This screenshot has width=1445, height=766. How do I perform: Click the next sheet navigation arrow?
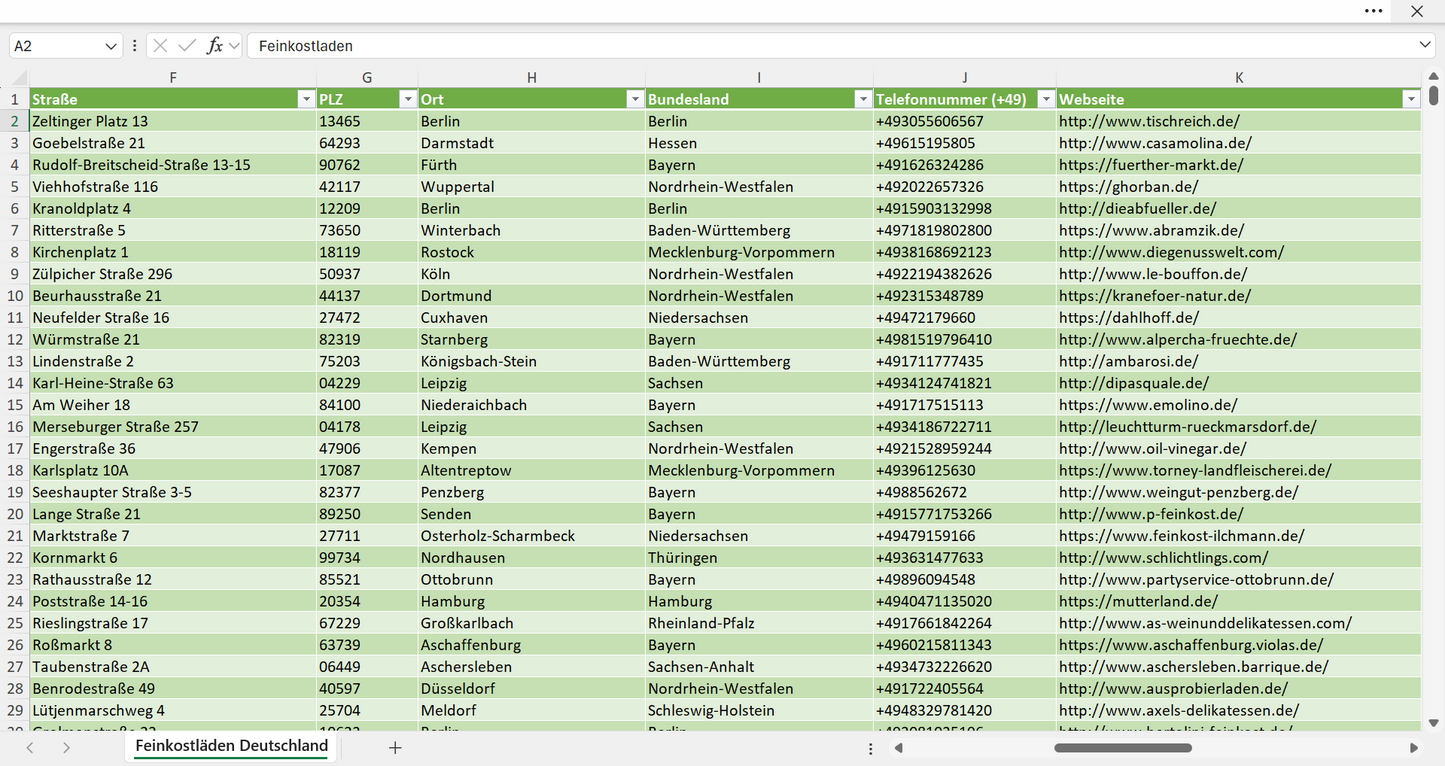tap(66, 747)
